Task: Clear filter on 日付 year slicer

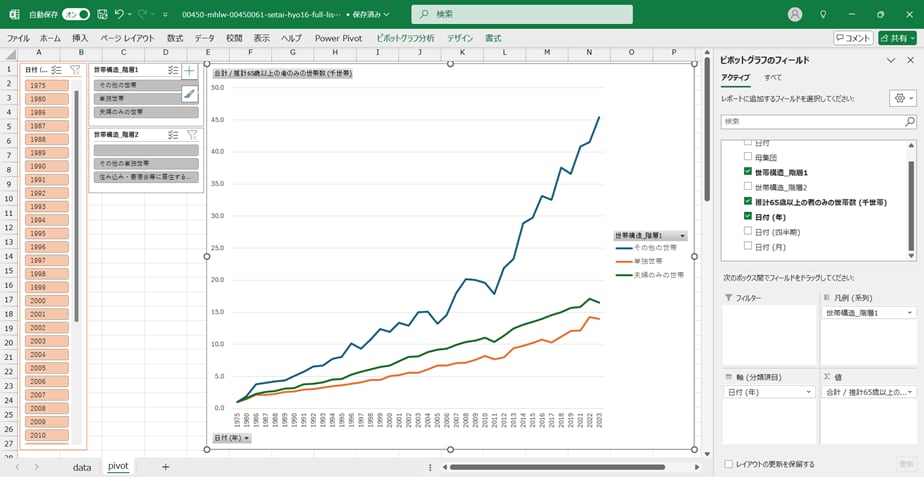Action: [74, 70]
